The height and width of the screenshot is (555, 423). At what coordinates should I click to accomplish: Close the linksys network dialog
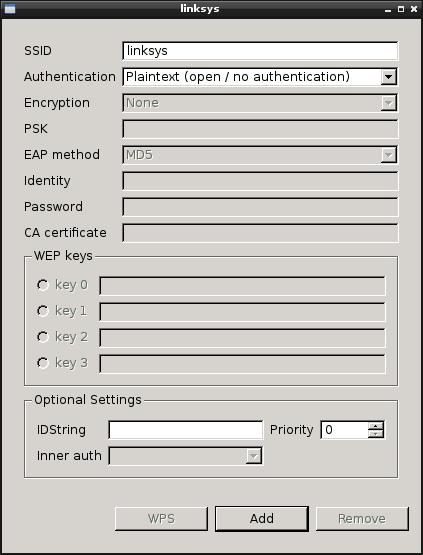[413, 9]
